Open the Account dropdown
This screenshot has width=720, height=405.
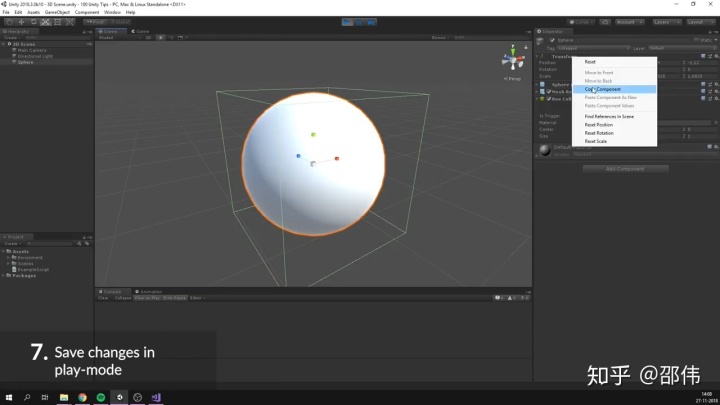point(629,22)
